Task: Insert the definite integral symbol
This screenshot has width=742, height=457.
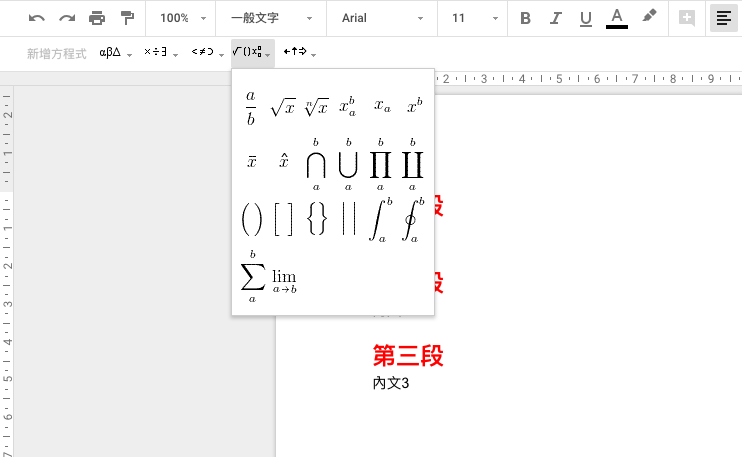Action: click(379, 218)
